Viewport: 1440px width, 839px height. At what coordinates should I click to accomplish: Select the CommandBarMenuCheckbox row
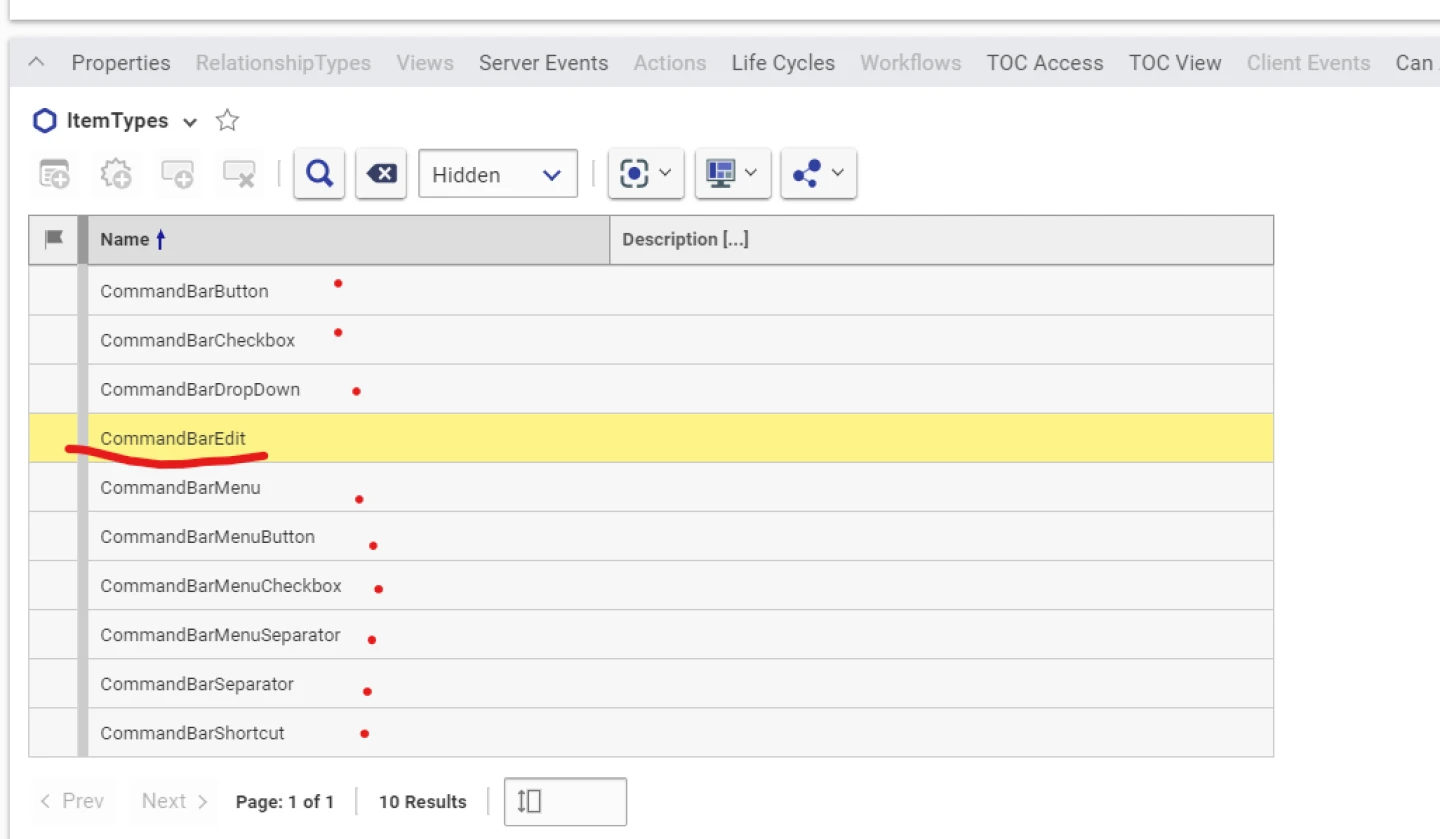[x=651, y=585]
